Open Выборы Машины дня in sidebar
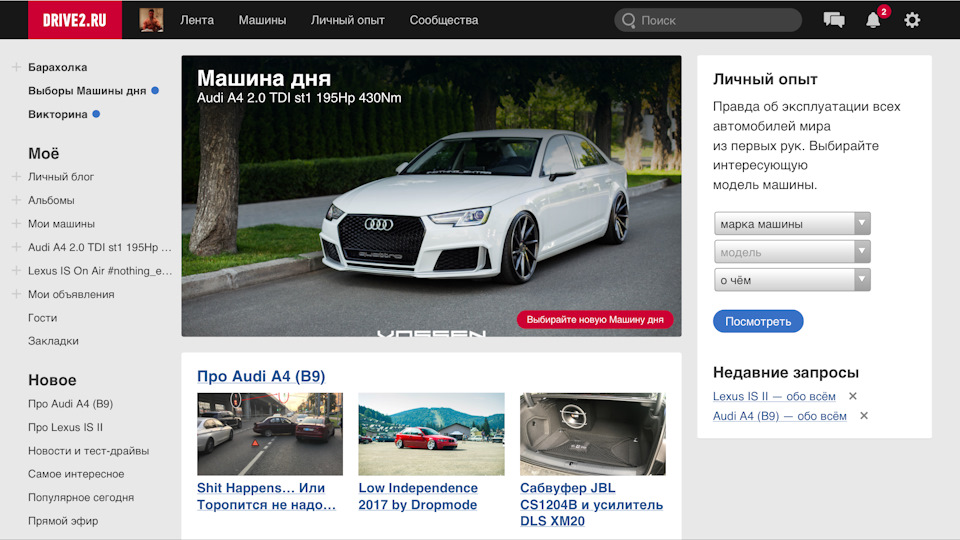Screen dimensions: 960x540 click(87, 91)
